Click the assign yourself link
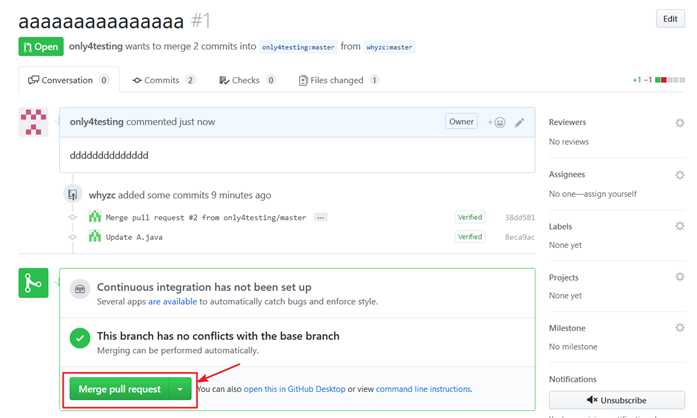This screenshot has width=697, height=418. point(610,194)
